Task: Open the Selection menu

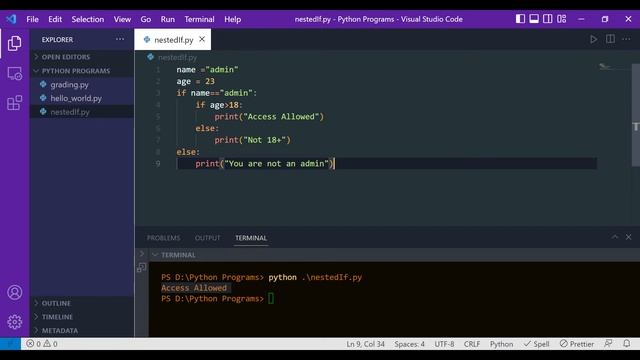Action: coord(88,19)
